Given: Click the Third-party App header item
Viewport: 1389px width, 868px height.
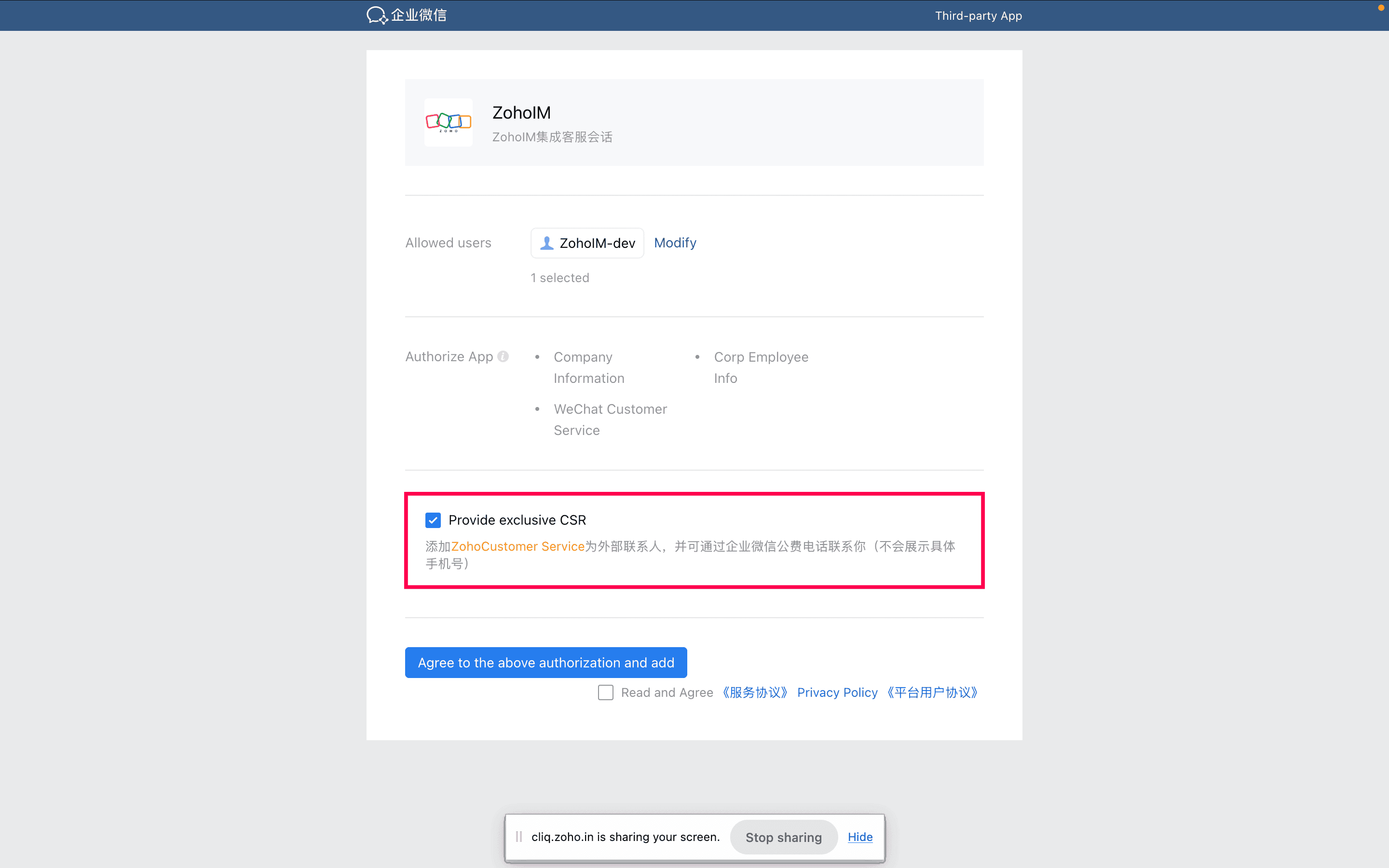Looking at the screenshot, I should point(978,15).
